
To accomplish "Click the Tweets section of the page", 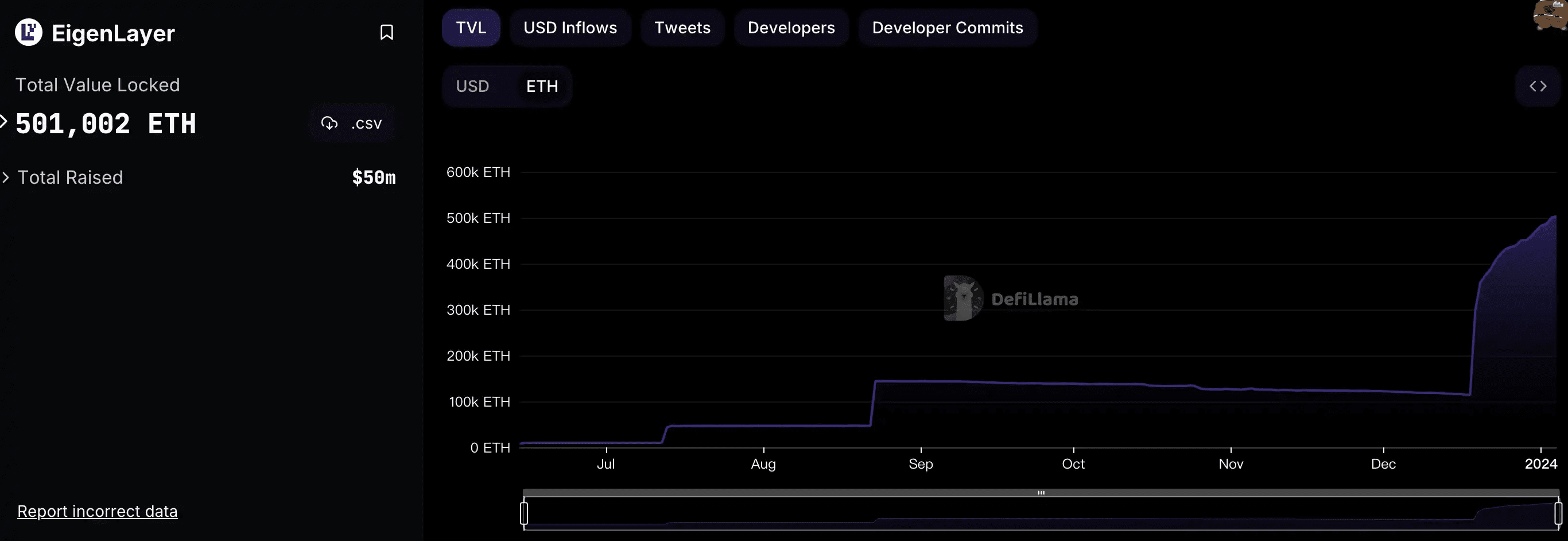I will tap(682, 28).
